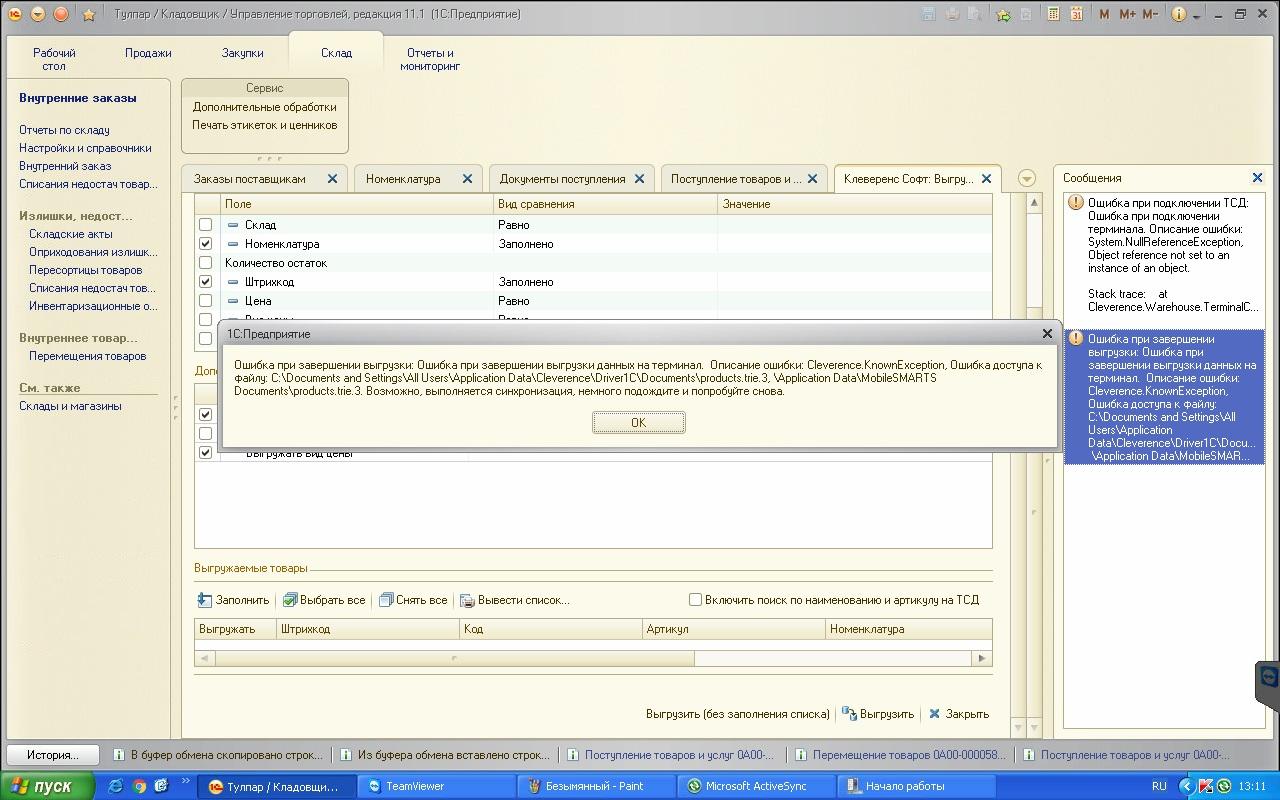Open the Рабочий стол section
This screenshot has height=800, width=1280.
[x=54, y=59]
